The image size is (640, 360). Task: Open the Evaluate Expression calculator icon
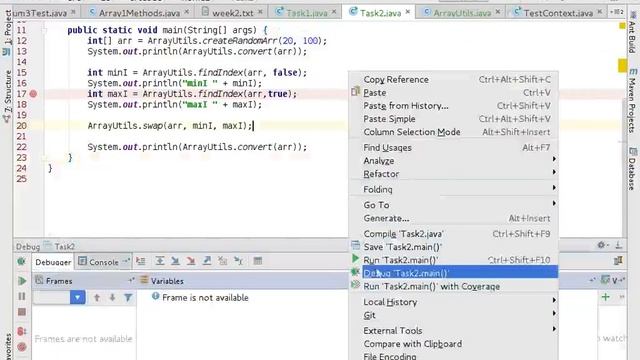(x=258, y=261)
